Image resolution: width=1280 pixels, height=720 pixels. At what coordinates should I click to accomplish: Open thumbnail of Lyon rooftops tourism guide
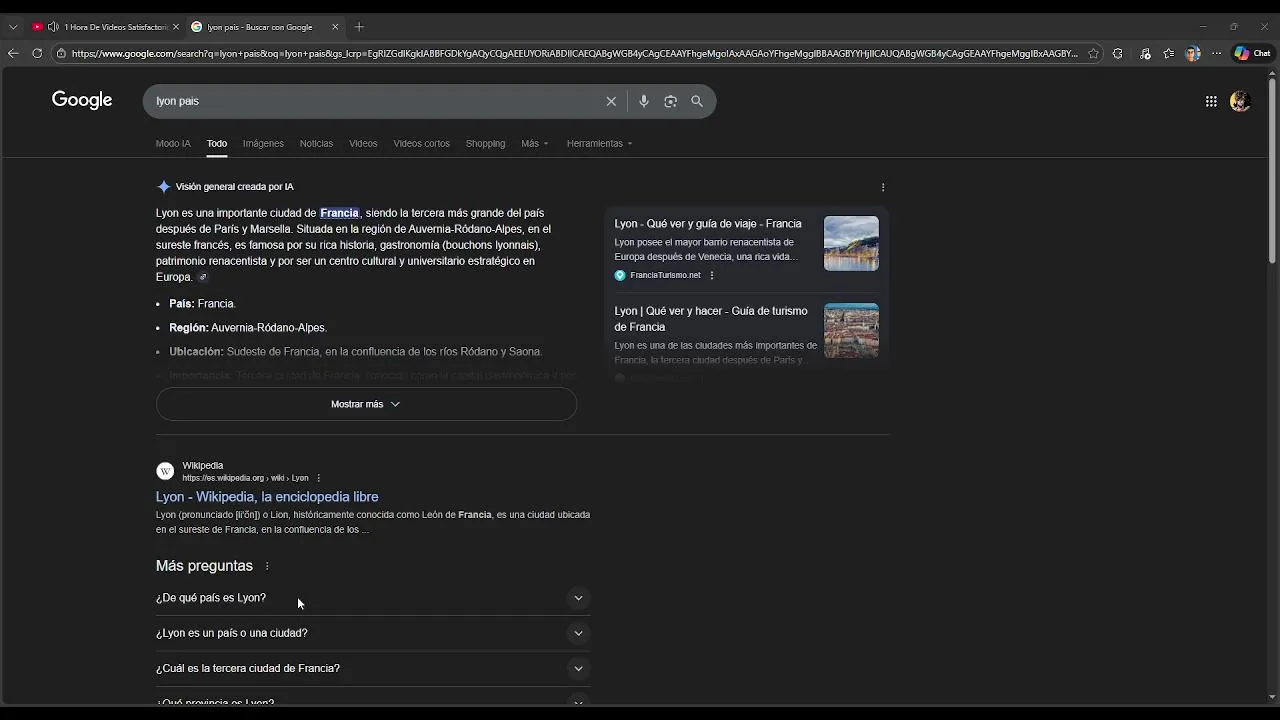pos(851,330)
